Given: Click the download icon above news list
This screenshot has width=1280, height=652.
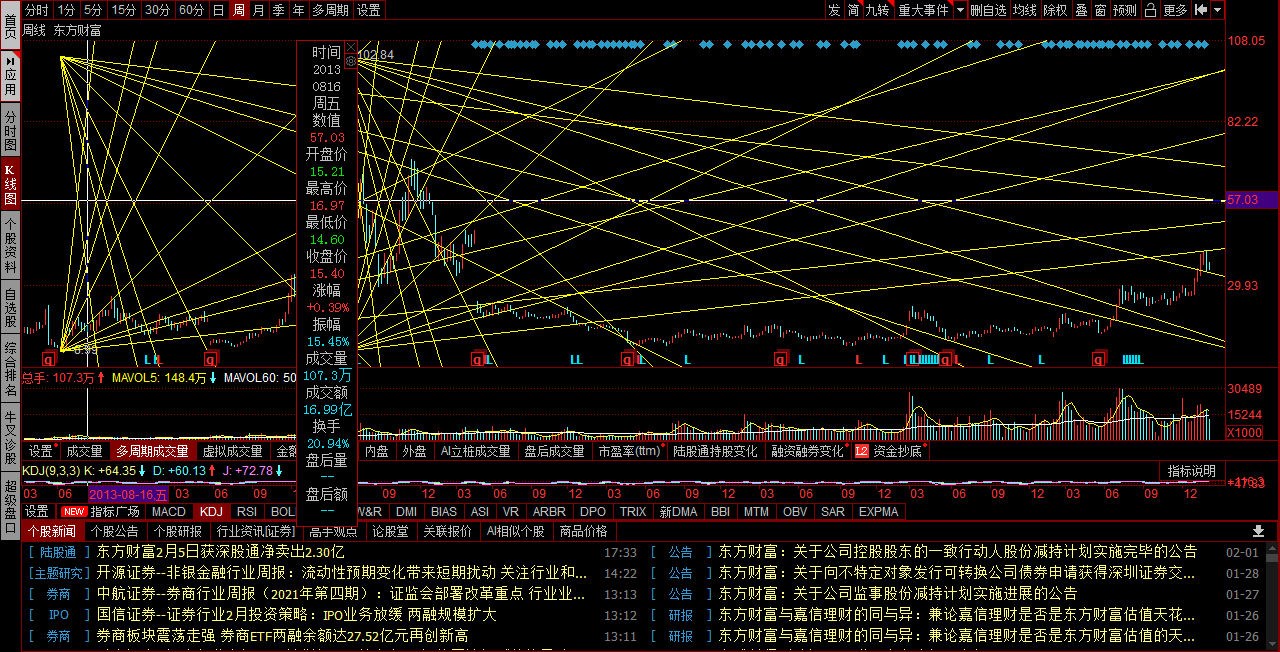Looking at the screenshot, I should [x=1259, y=531].
